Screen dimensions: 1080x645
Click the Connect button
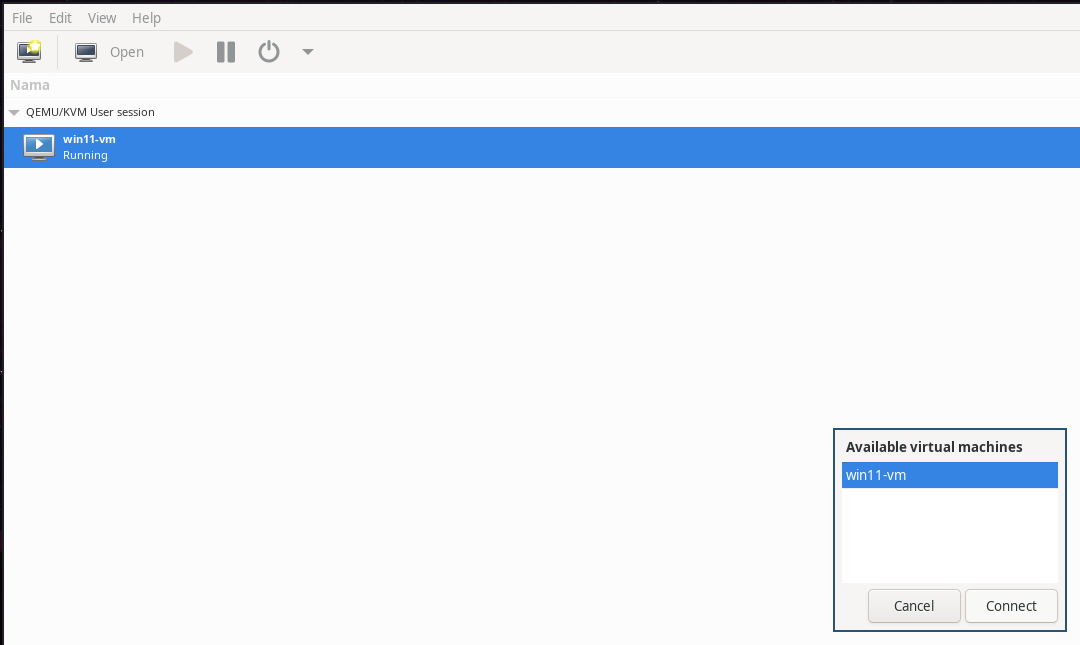pyautogui.click(x=1010, y=606)
